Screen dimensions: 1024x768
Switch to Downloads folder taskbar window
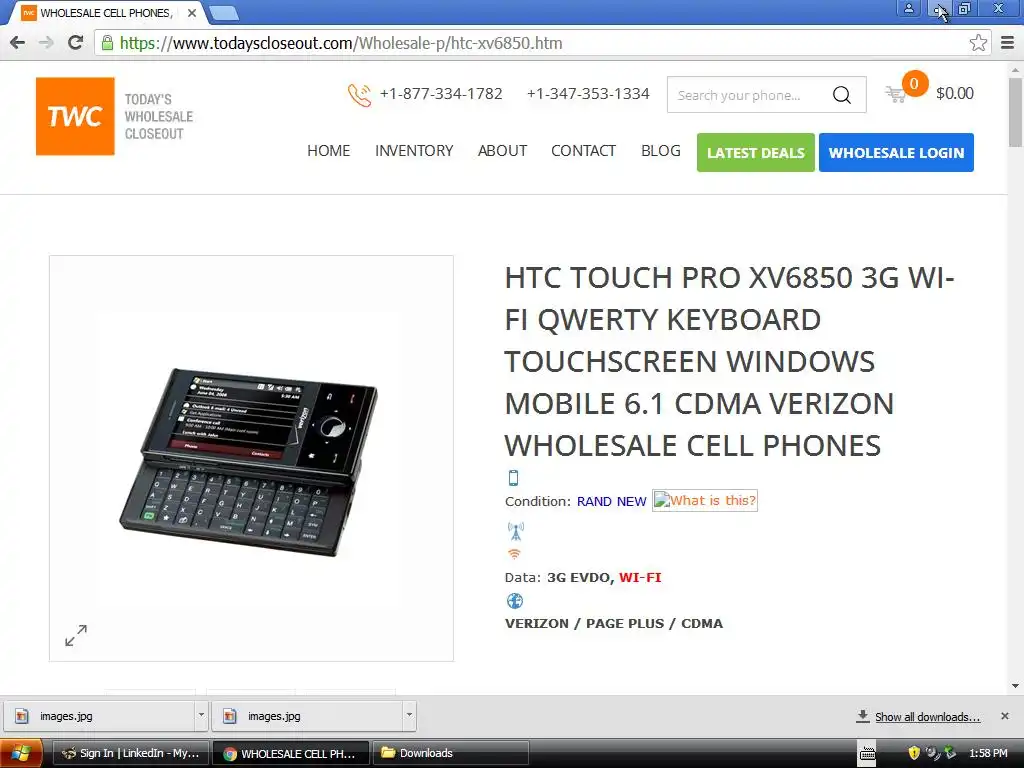449,753
